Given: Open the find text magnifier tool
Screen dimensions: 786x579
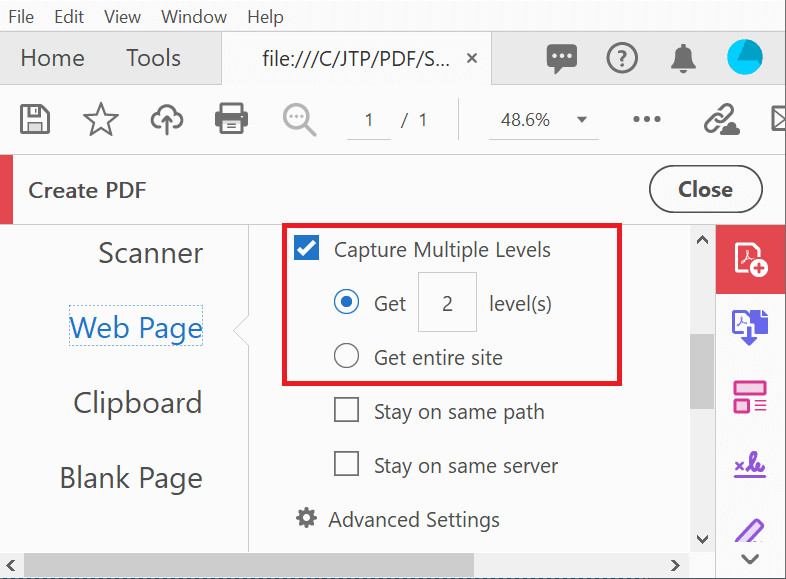Looking at the screenshot, I should tap(299, 120).
